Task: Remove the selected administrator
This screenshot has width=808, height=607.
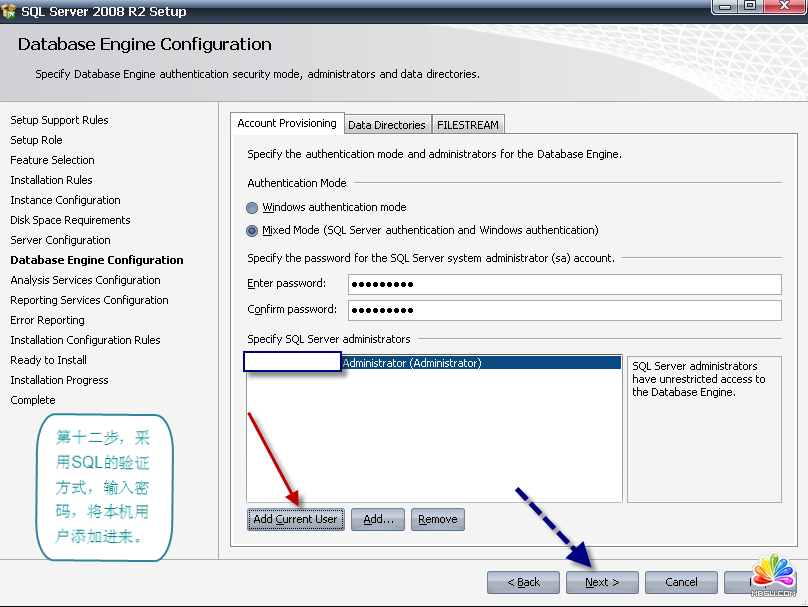Action: 437,519
